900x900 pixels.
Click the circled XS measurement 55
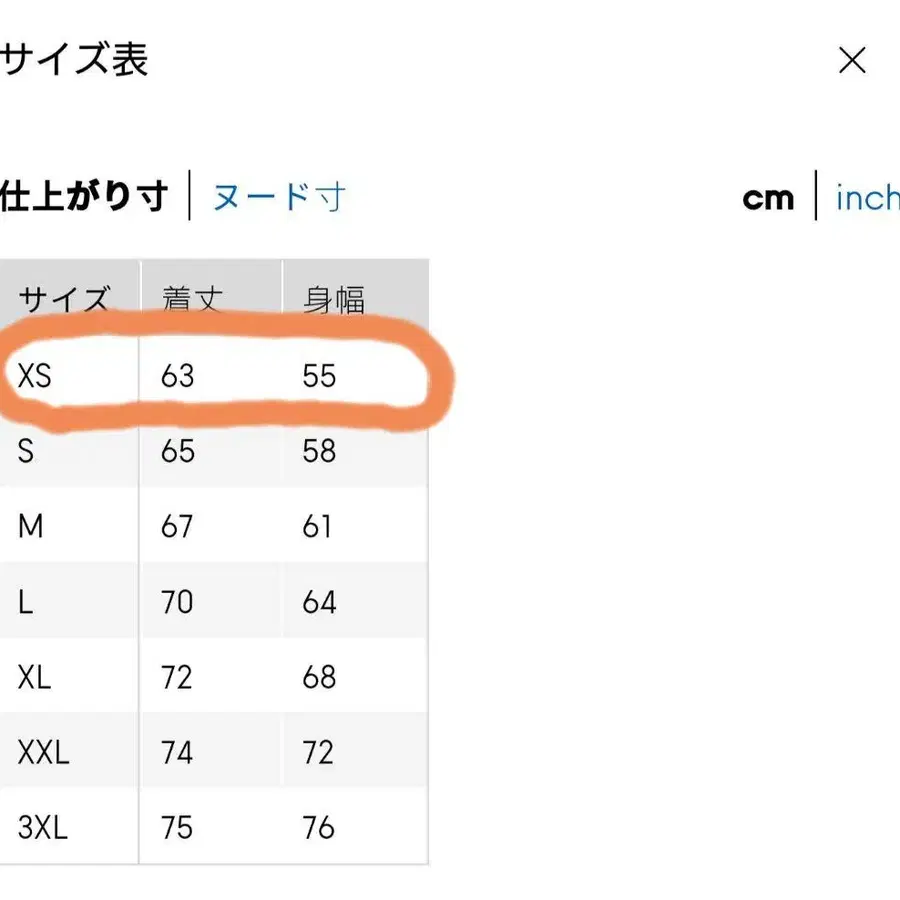(x=318, y=377)
